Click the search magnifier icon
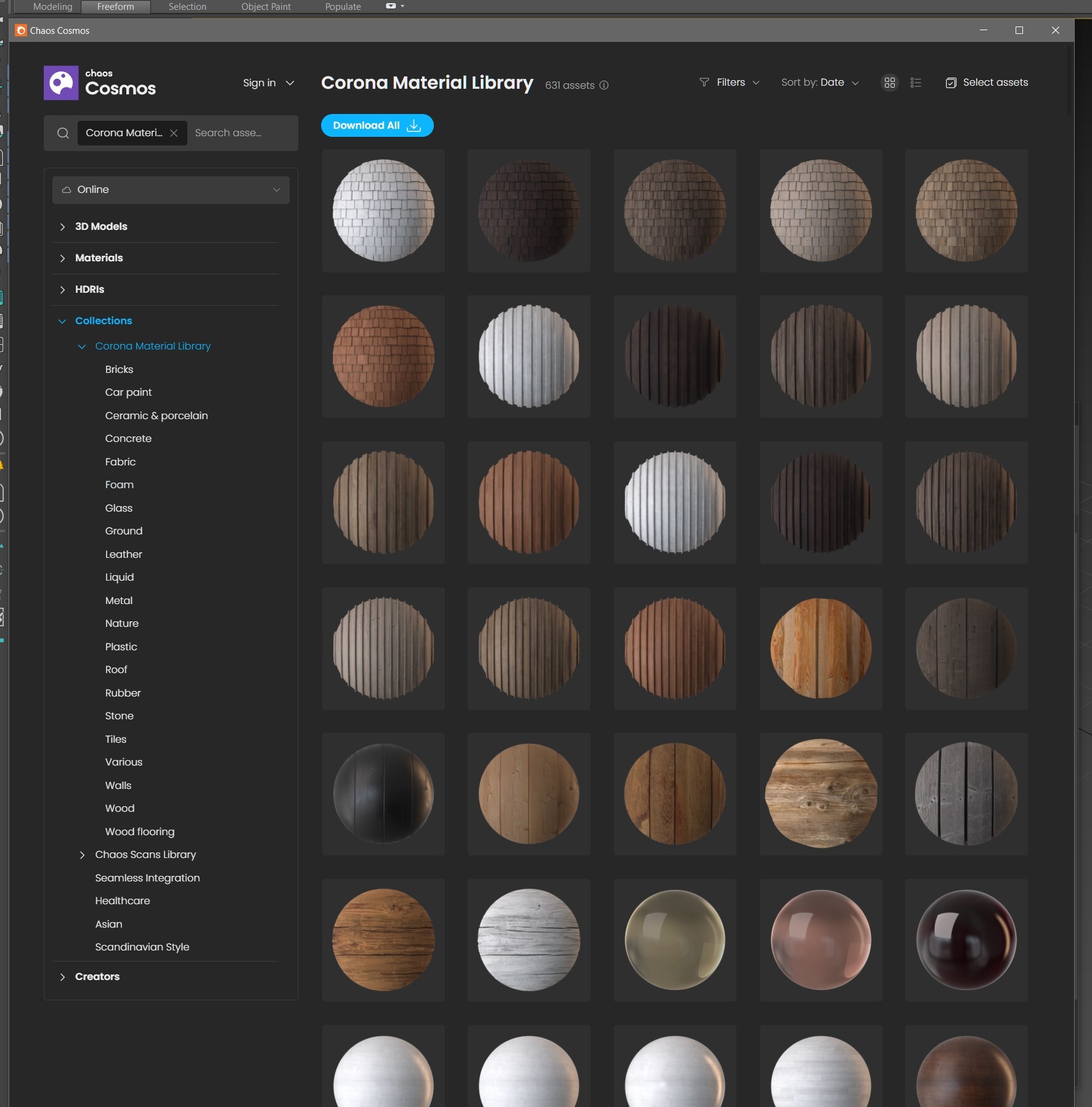 [63, 133]
